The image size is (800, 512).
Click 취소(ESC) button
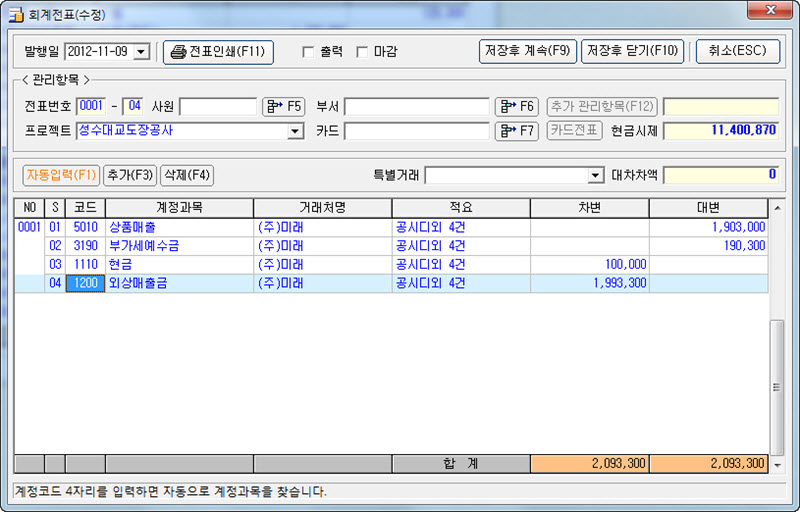coord(738,52)
